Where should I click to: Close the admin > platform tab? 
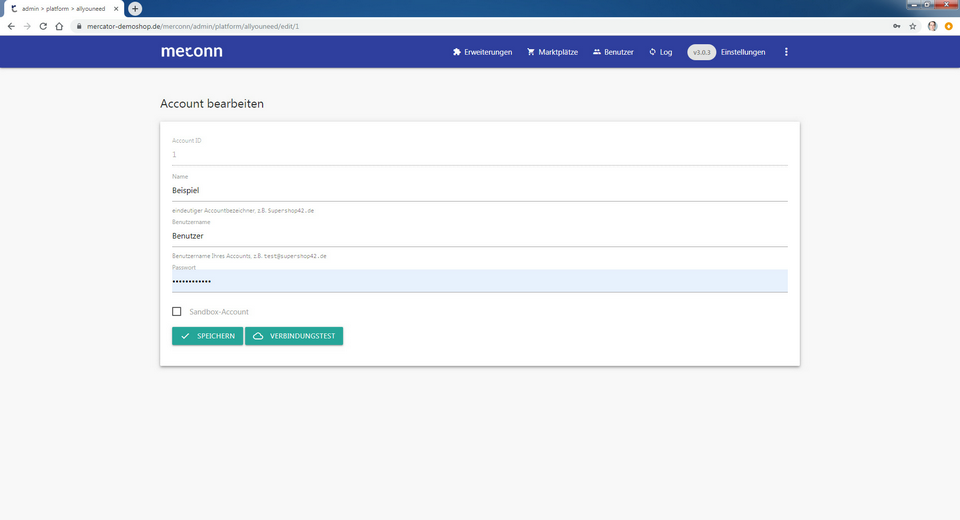pyautogui.click(x=116, y=9)
